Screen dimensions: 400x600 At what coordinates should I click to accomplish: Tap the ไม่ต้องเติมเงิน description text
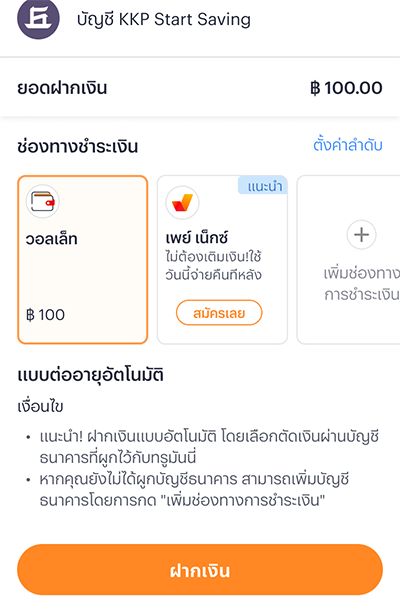pos(214,266)
